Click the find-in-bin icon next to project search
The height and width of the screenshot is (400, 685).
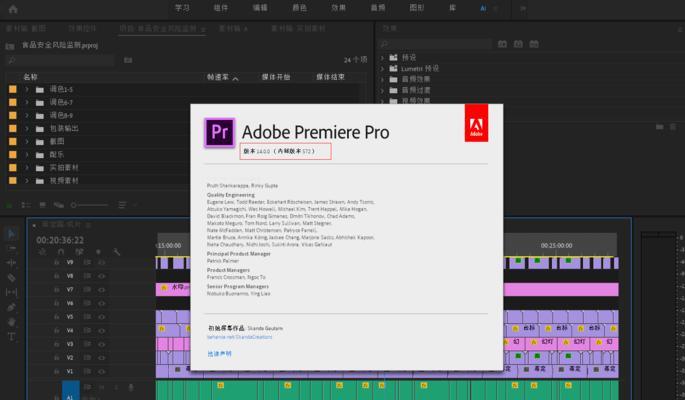[x=128, y=60]
